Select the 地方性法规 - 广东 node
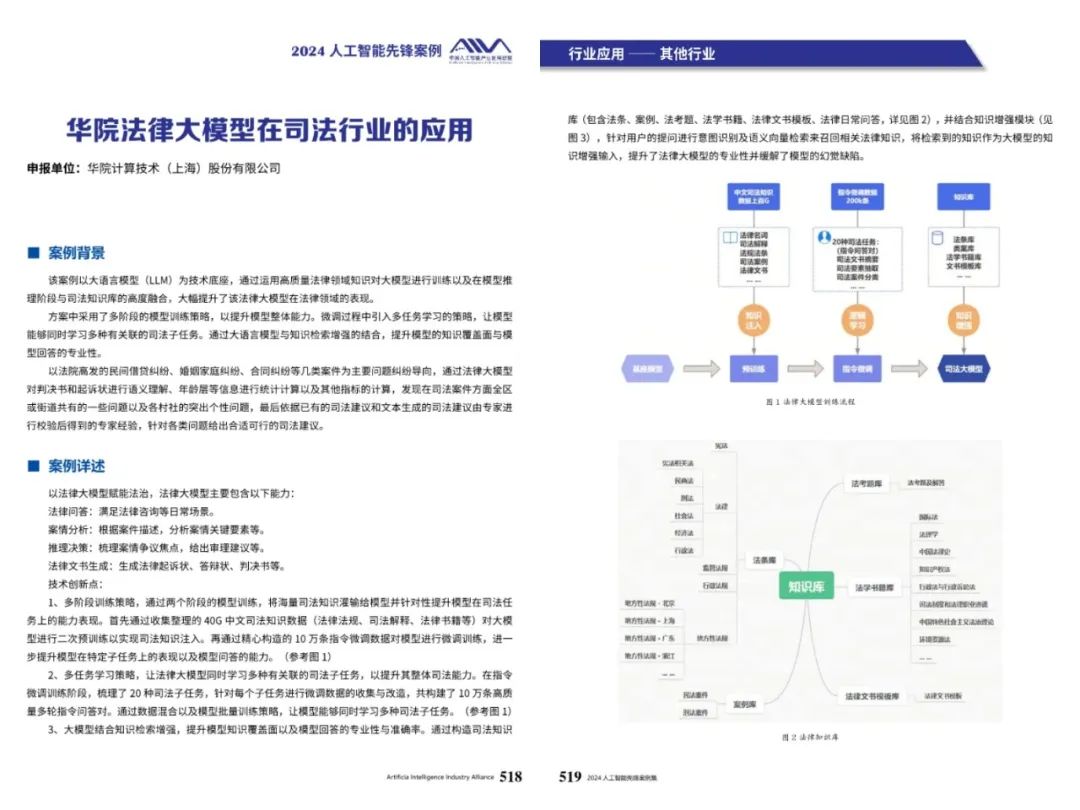The height and width of the screenshot is (810, 1080). pyautogui.click(x=650, y=638)
